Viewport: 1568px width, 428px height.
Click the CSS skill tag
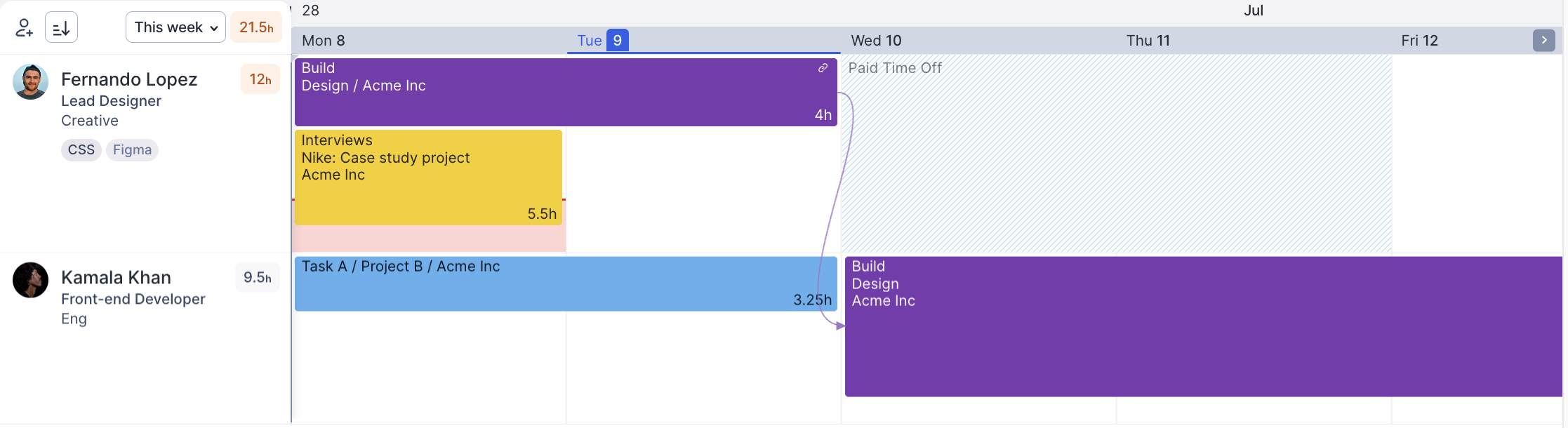[x=81, y=149]
